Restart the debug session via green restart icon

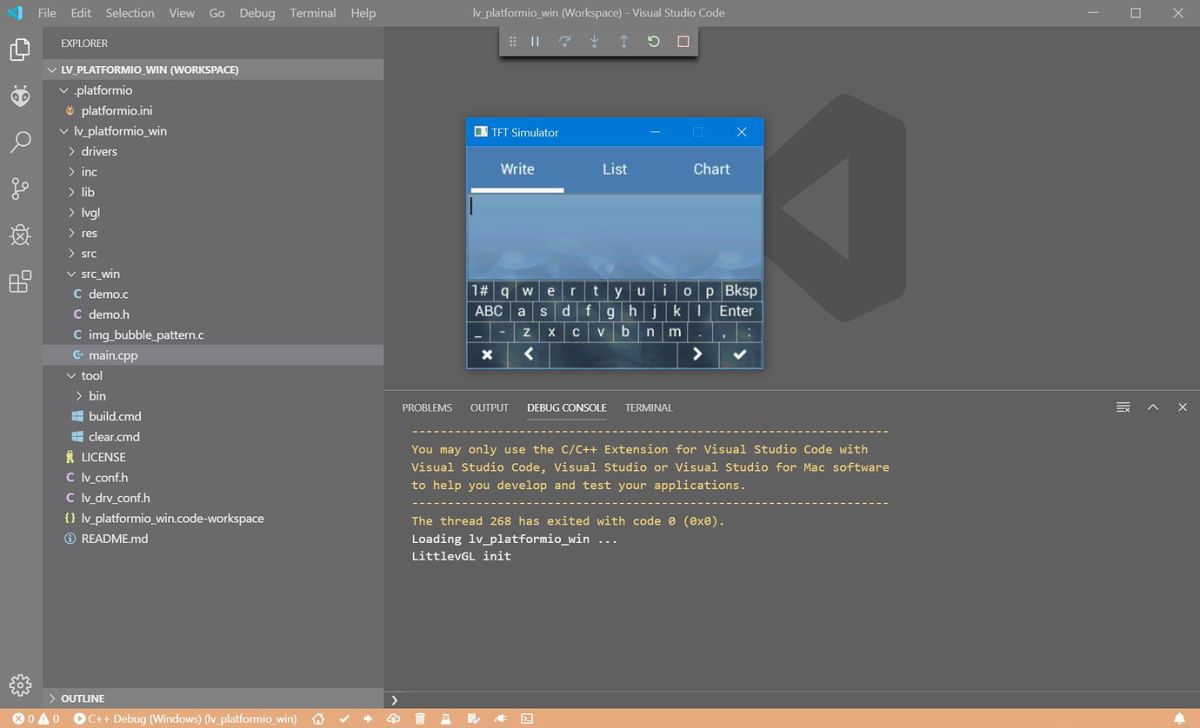coord(652,41)
